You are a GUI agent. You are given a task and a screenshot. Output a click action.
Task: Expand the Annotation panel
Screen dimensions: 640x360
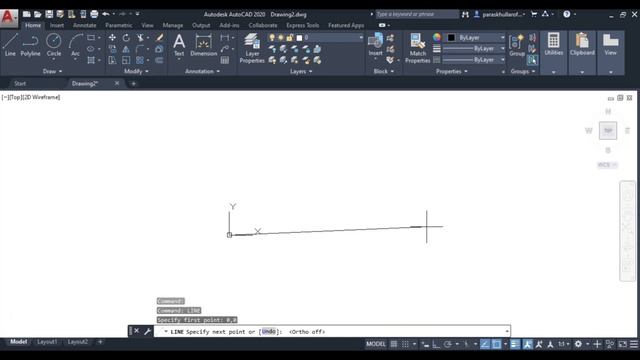(x=202, y=71)
